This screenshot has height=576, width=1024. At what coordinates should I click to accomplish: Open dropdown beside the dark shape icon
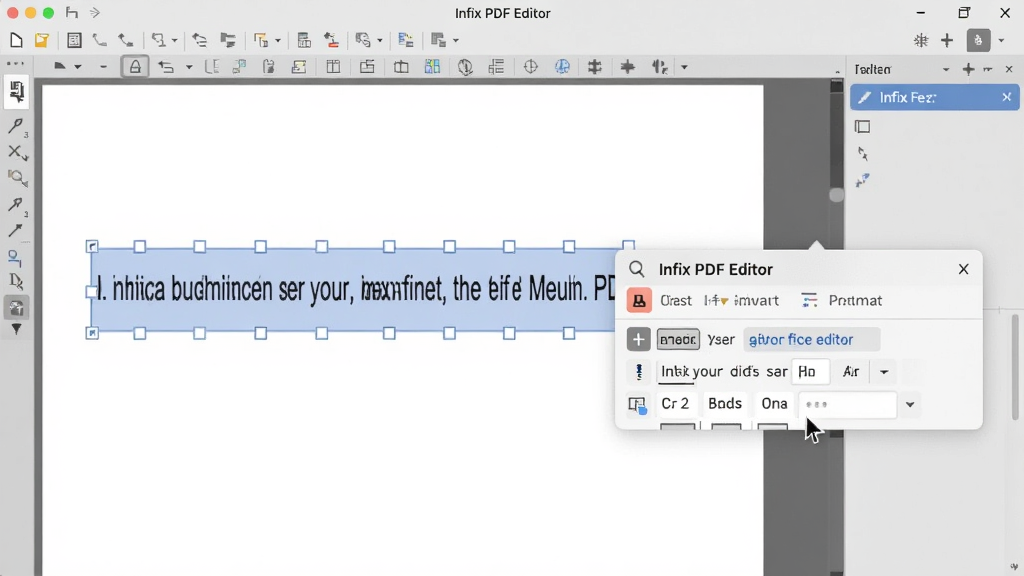point(78,67)
